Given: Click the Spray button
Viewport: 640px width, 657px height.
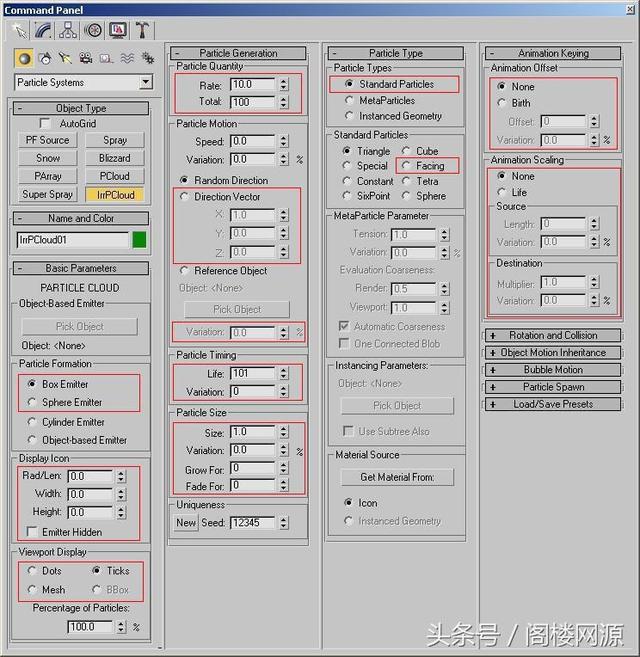Looking at the screenshot, I should [x=115, y=140].
